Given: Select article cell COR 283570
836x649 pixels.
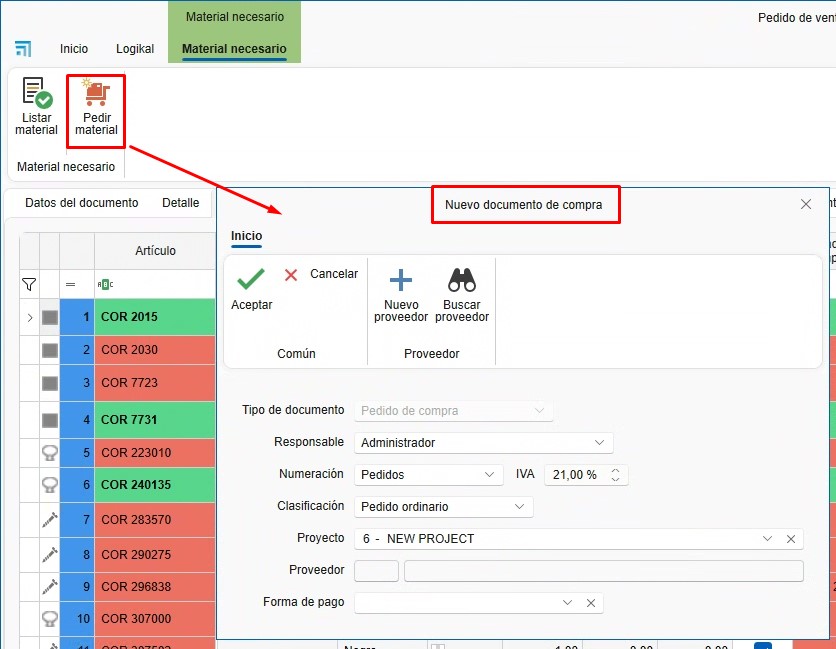Looking at the screenshot, I should [x=155, y=519].
